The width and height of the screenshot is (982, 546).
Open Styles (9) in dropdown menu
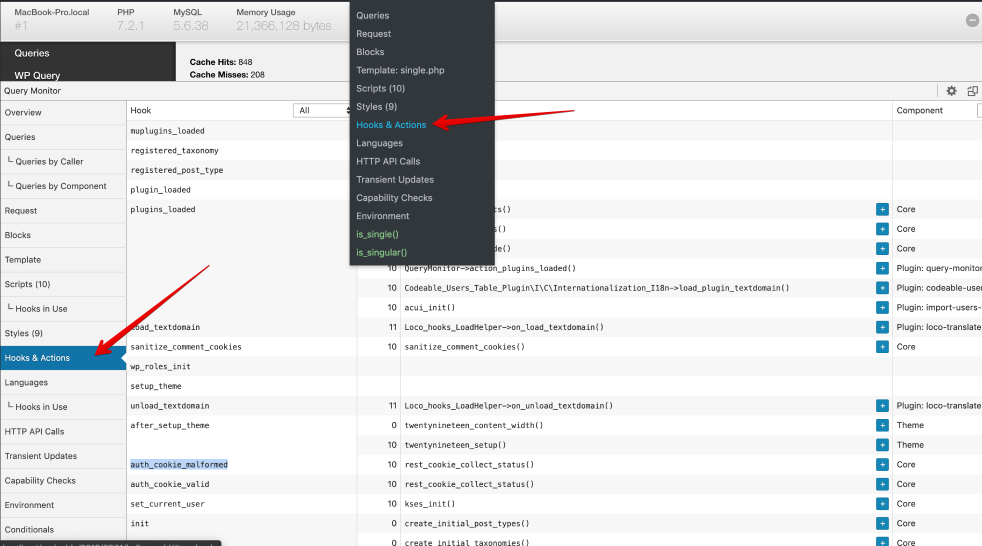point(376,106)
